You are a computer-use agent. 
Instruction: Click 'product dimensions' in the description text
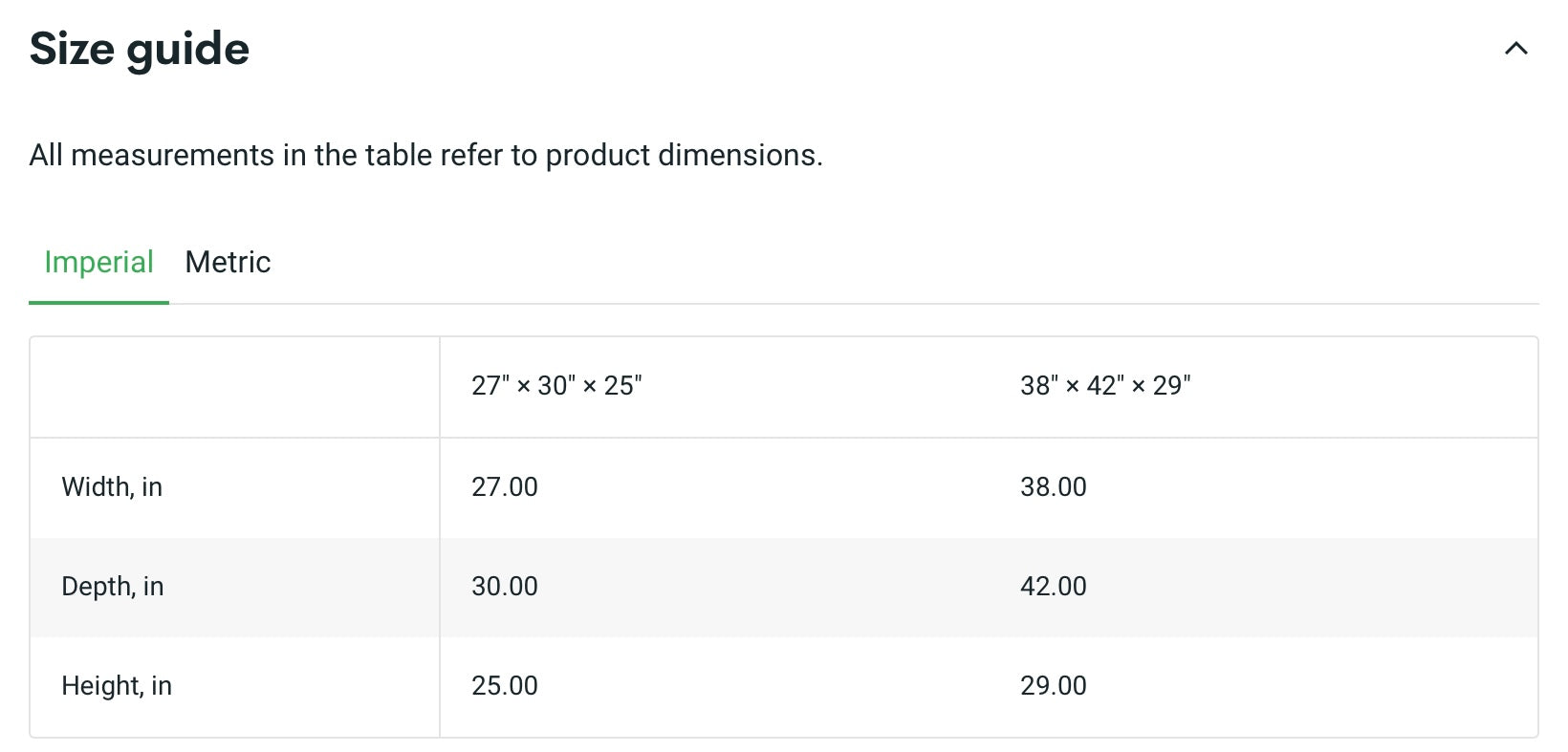pyautogui.click(x=683, y=155)
